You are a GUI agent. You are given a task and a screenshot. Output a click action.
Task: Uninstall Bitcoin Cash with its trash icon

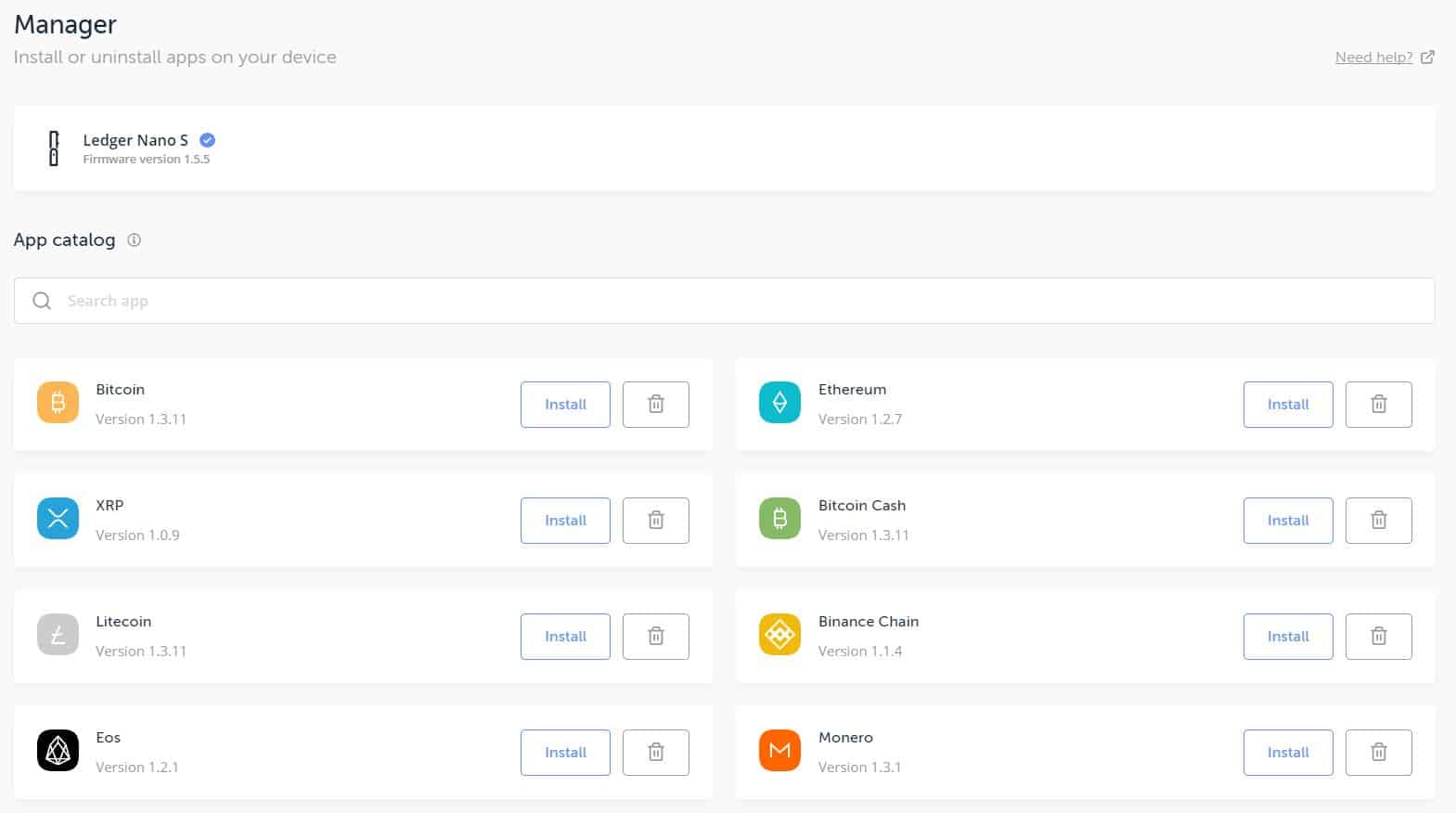point(1379,521)
